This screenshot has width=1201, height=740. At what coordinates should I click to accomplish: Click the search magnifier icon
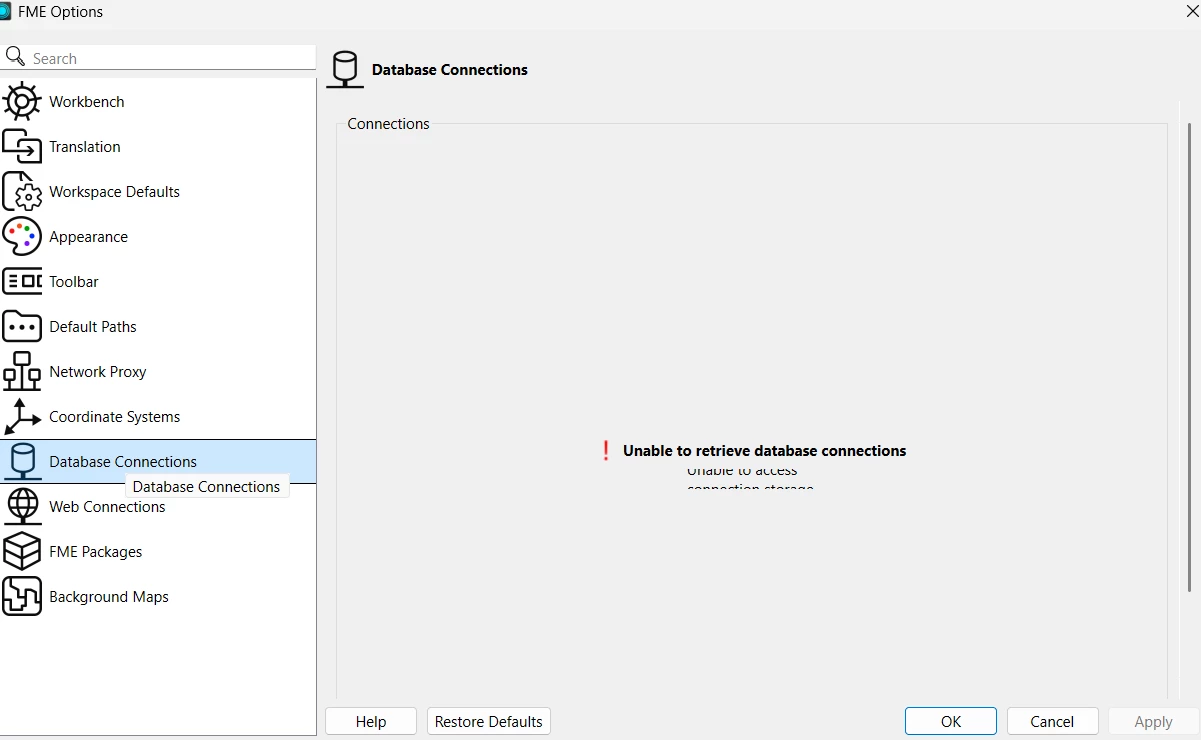pyautogui.click(x=15, y=57)
